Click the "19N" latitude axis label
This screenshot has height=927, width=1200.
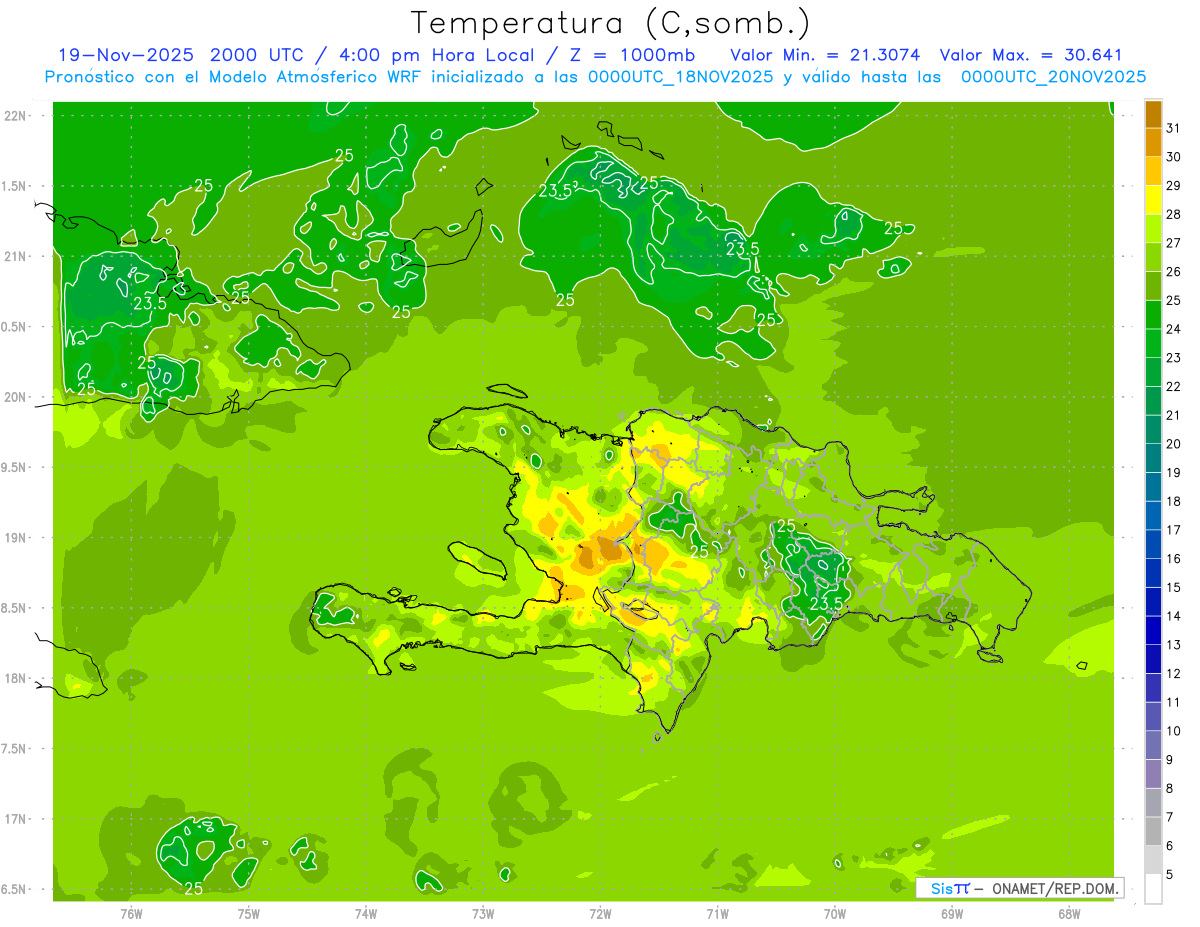click(x=15, y=538)
